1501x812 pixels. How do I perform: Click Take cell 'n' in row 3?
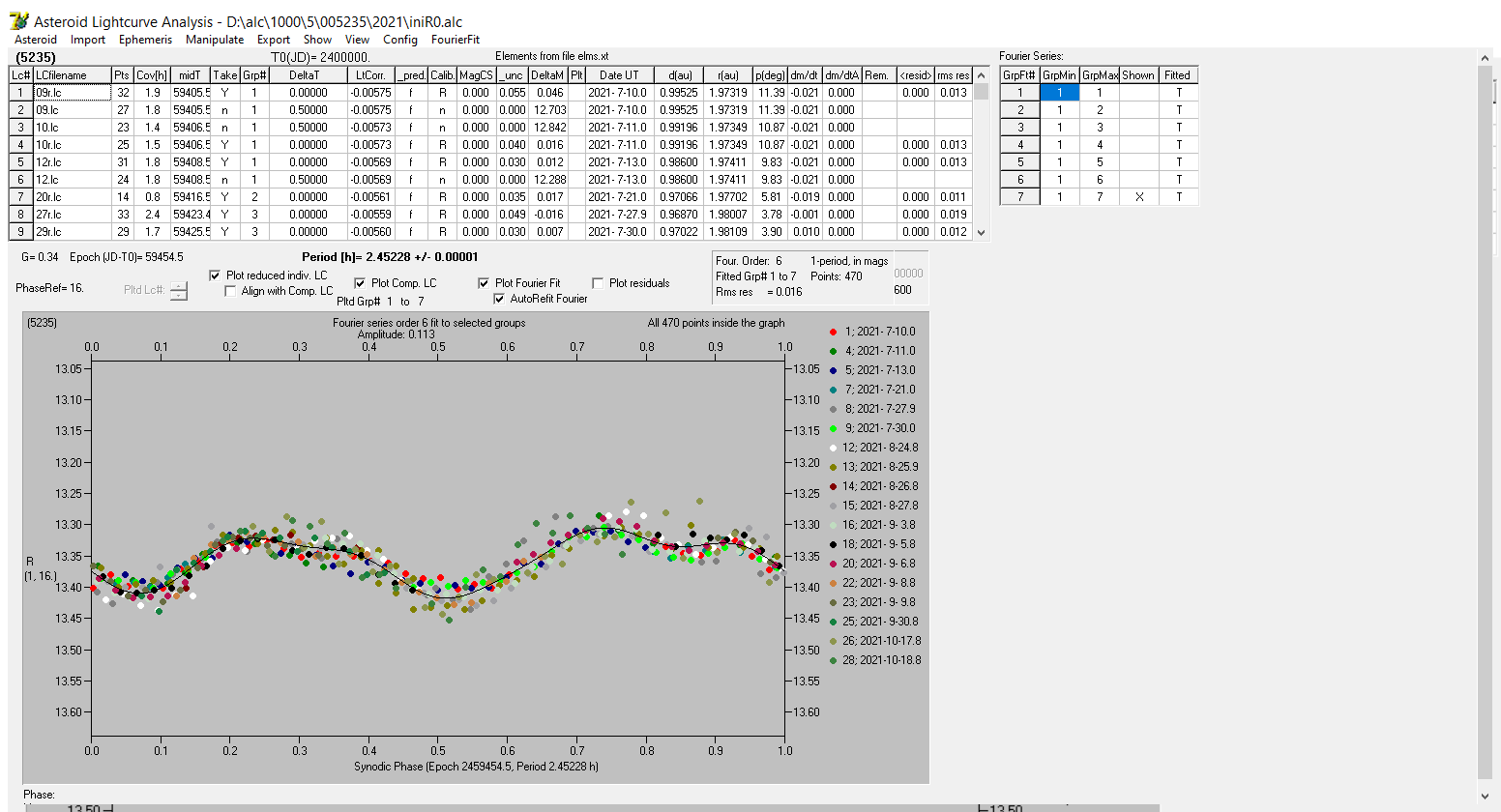[x=225, y=128]
